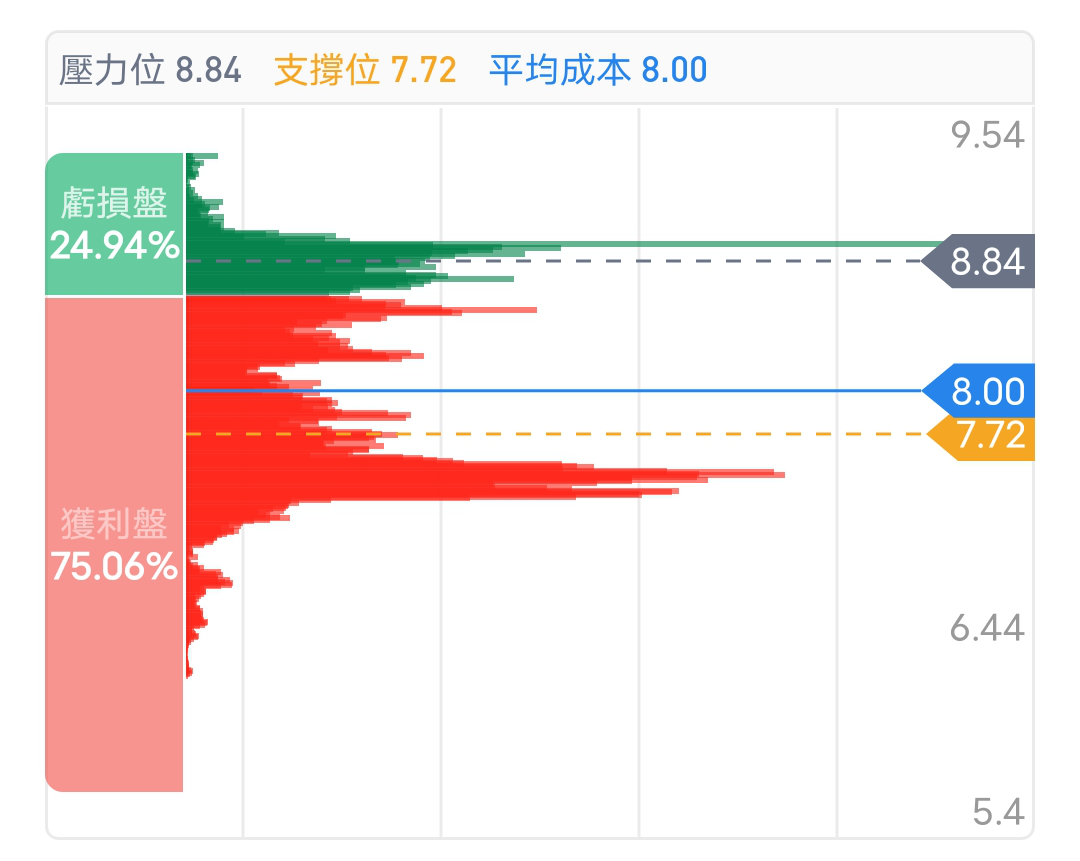Image resolution: width=1080 pixels, height=861 pixels.
Task: Click the orange 7.72 support level tag
Action: [x=981, y=436]
